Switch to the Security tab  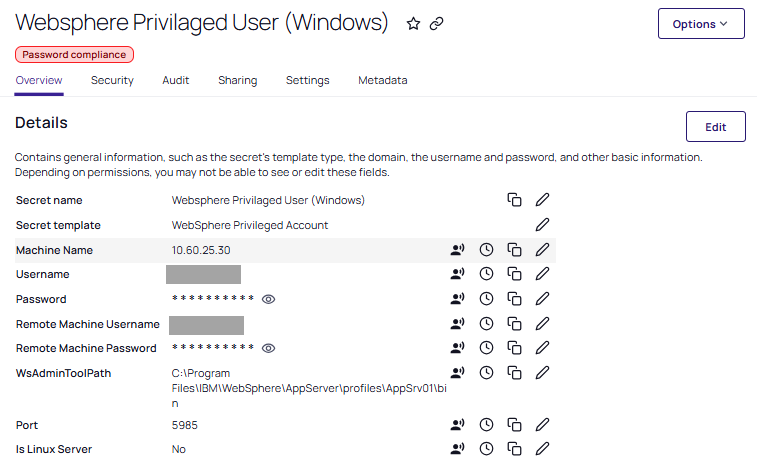click(x=112, y=80)
